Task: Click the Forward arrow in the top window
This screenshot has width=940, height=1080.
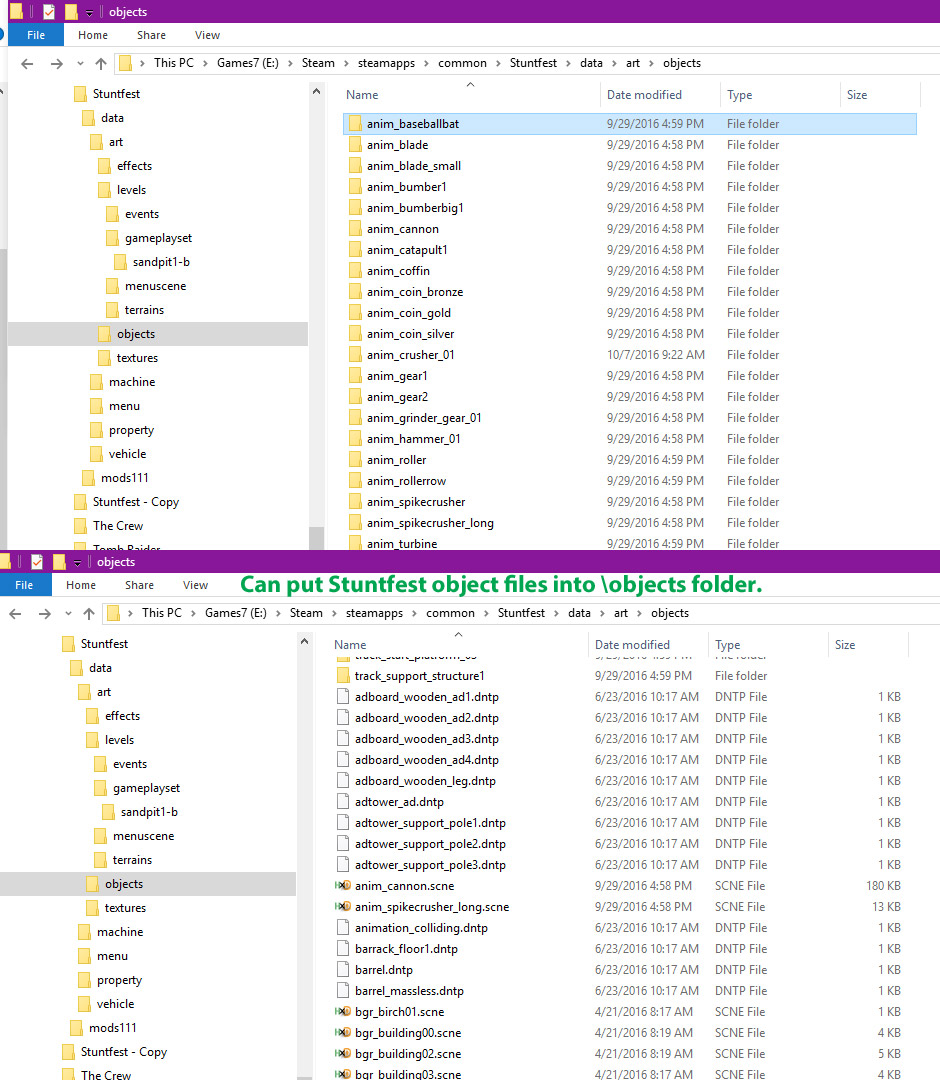Action: [56, 63]
